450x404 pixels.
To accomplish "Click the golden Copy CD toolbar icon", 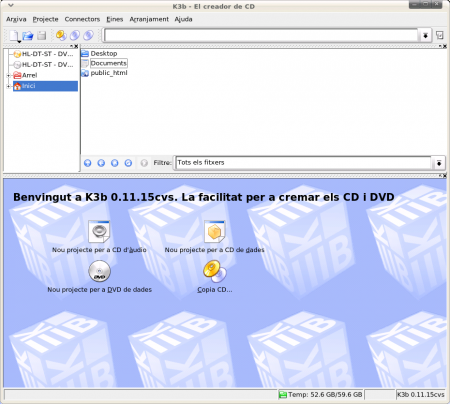I will coord(61,35).
